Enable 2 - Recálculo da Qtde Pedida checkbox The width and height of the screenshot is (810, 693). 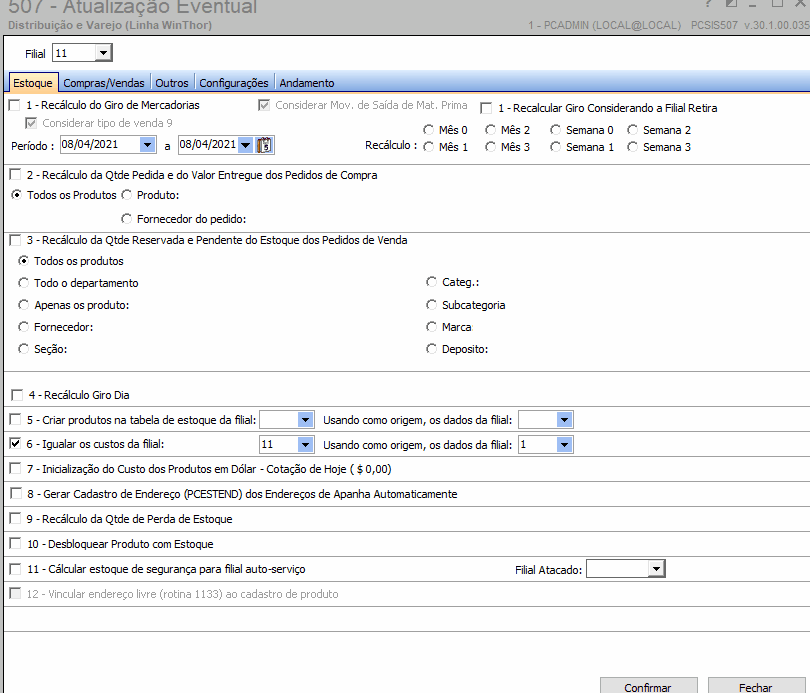coord(15,175)
